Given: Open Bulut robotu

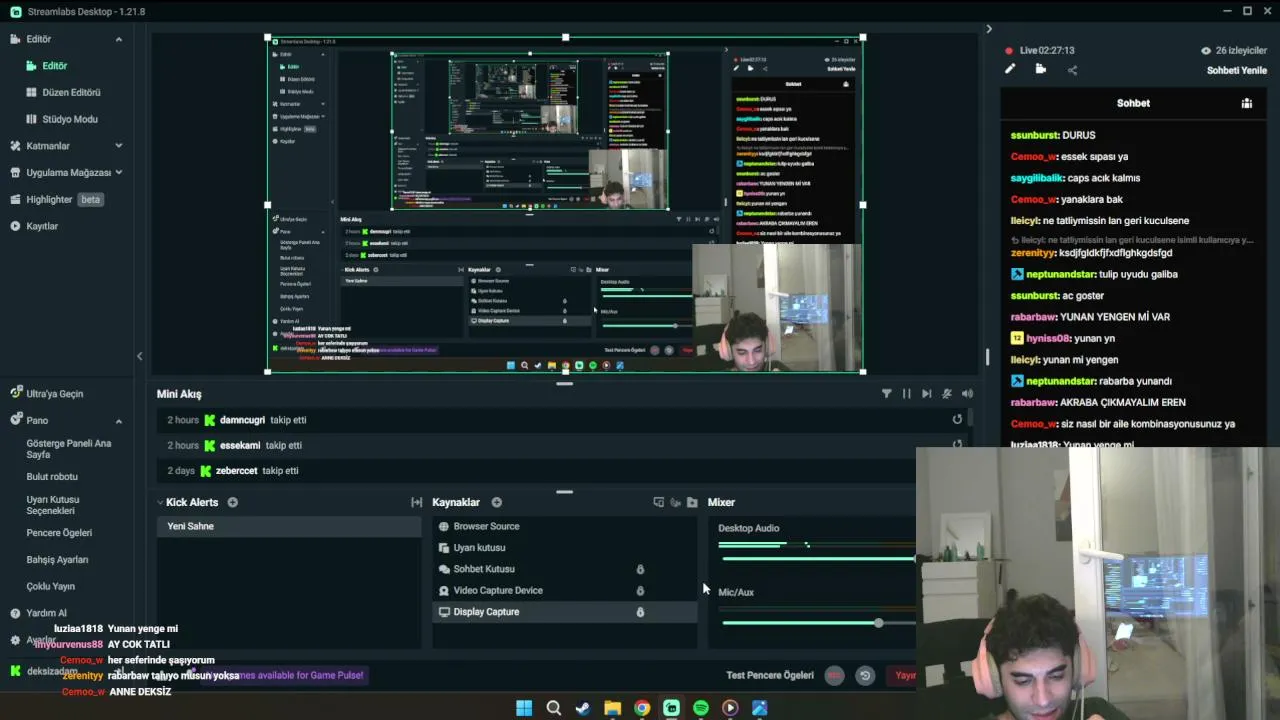Looking at the screenshot, I should 52,477.
